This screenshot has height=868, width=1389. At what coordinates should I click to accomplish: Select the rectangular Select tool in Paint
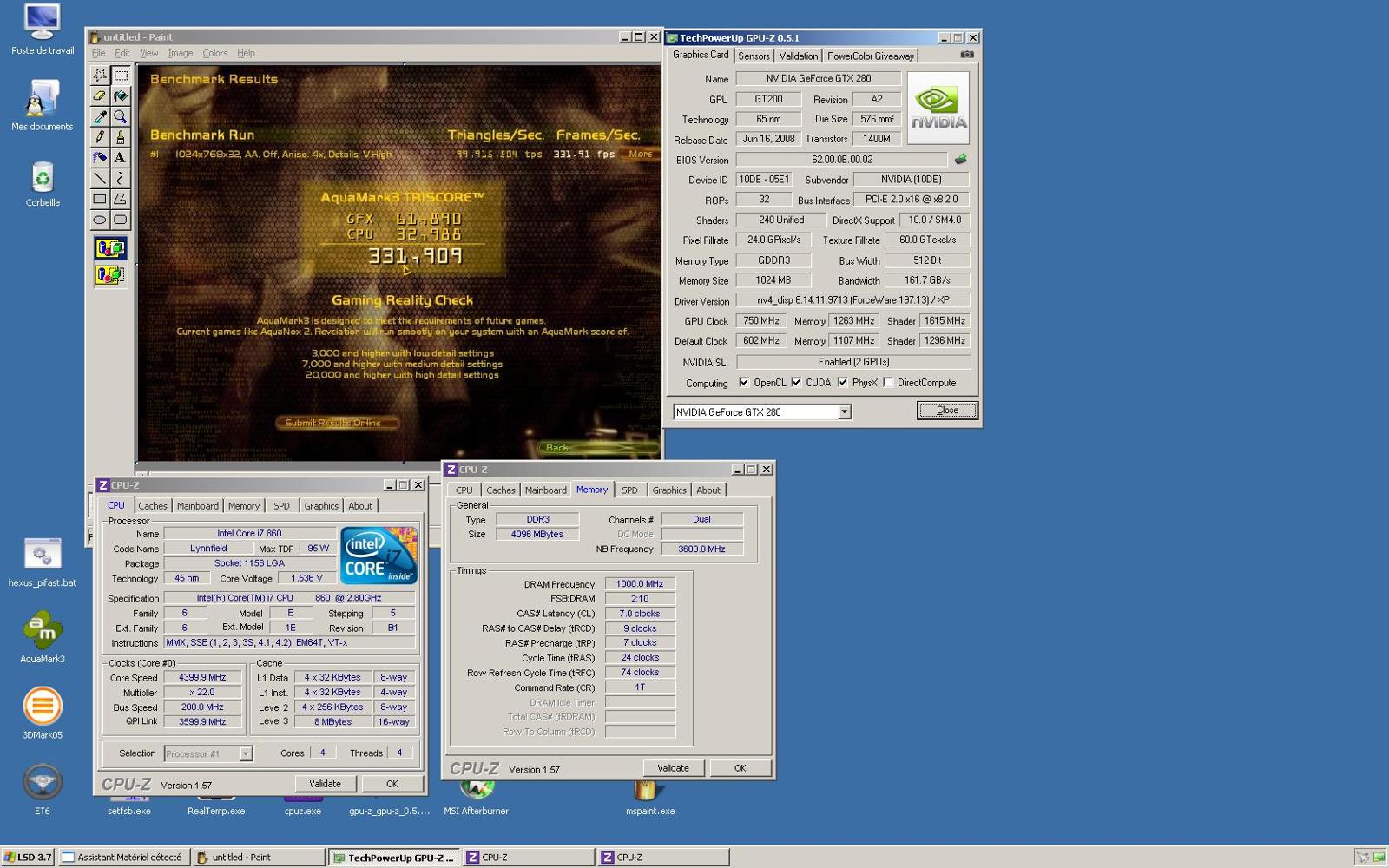(121, 75)
